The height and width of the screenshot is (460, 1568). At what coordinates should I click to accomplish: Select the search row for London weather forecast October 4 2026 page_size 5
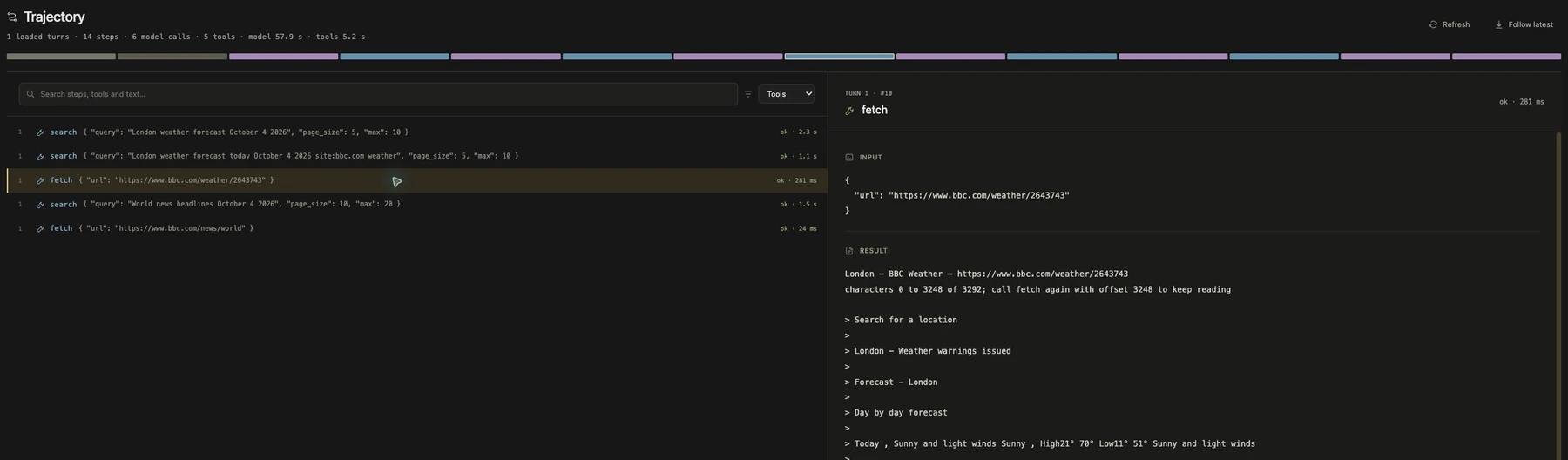click(x=417, y=132)
